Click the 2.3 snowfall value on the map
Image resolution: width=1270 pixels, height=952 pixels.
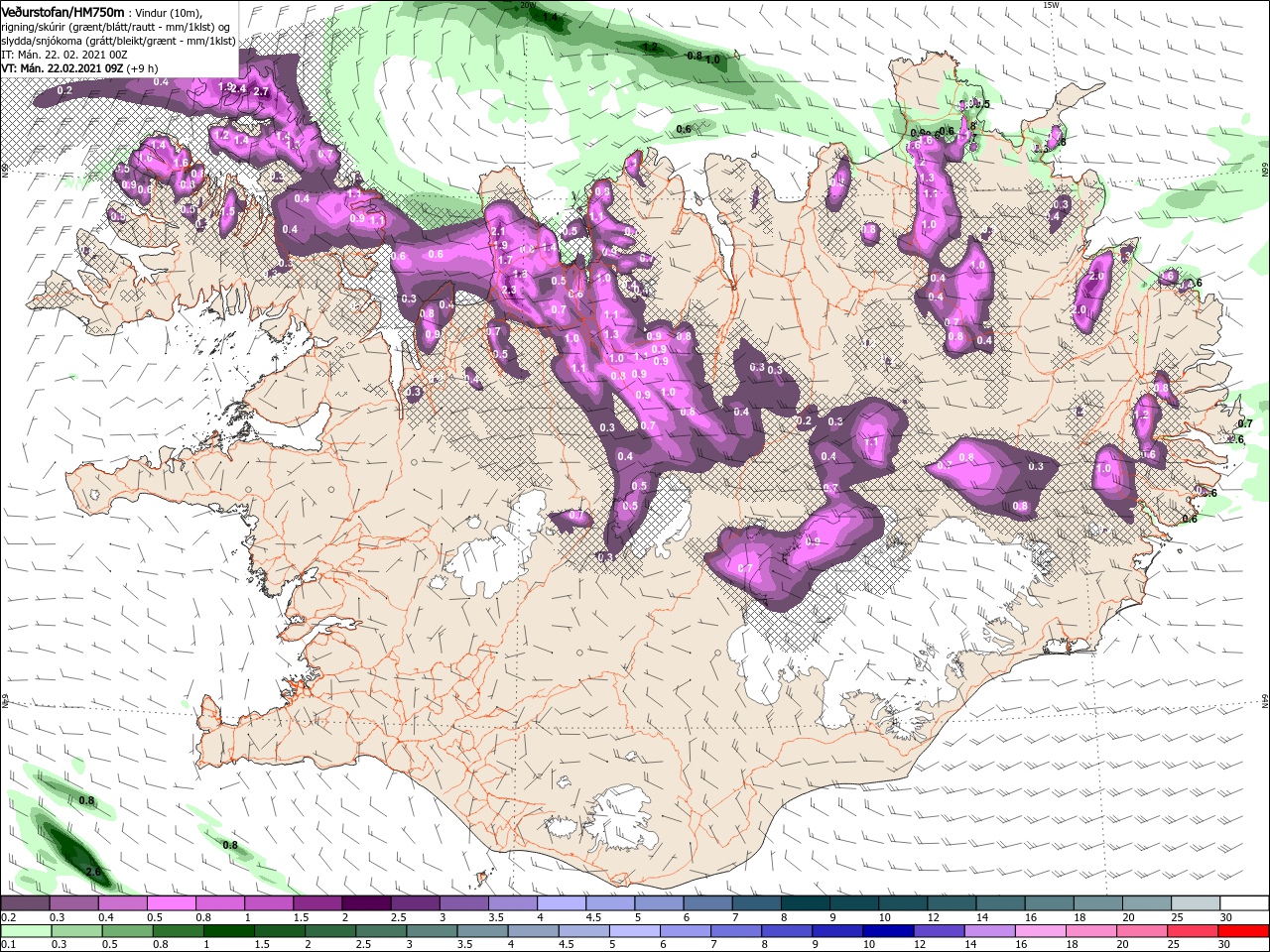[x=510, y=290]
